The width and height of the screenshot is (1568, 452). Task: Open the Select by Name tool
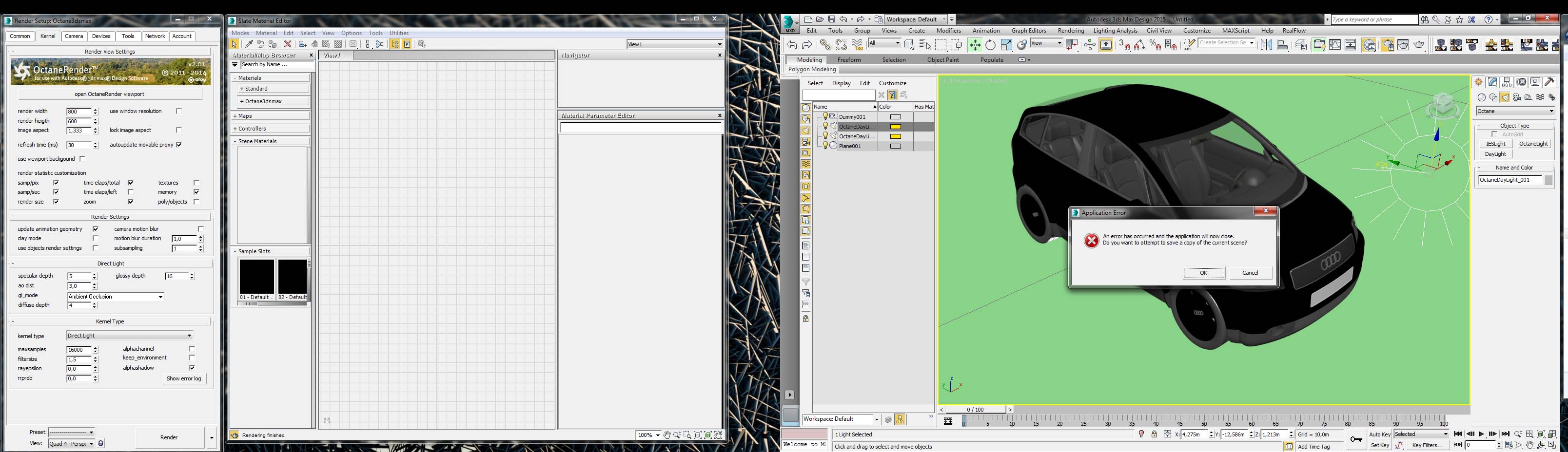coord(925,44)
